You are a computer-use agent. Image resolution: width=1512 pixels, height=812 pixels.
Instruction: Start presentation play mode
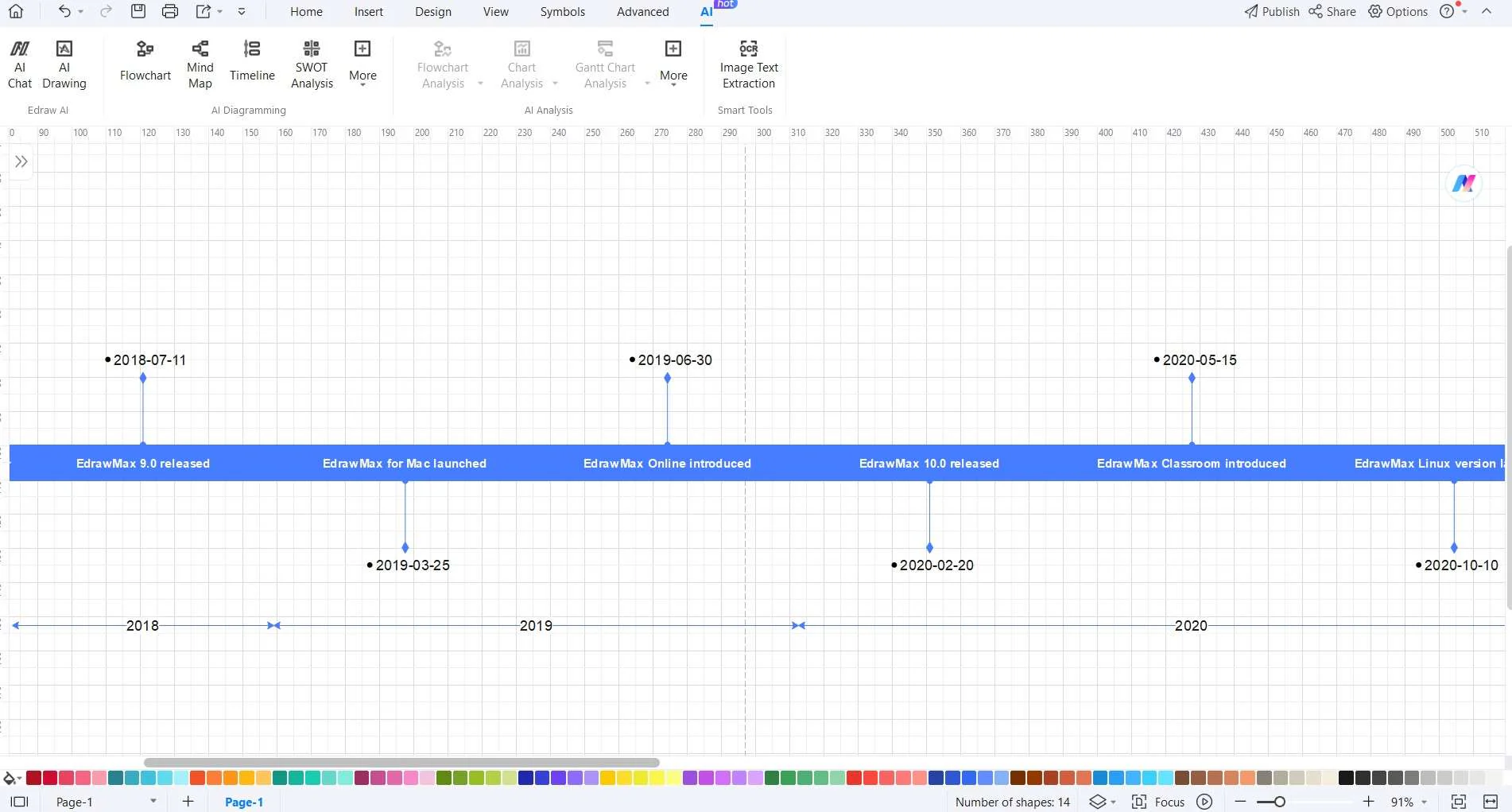point(1205,802)
